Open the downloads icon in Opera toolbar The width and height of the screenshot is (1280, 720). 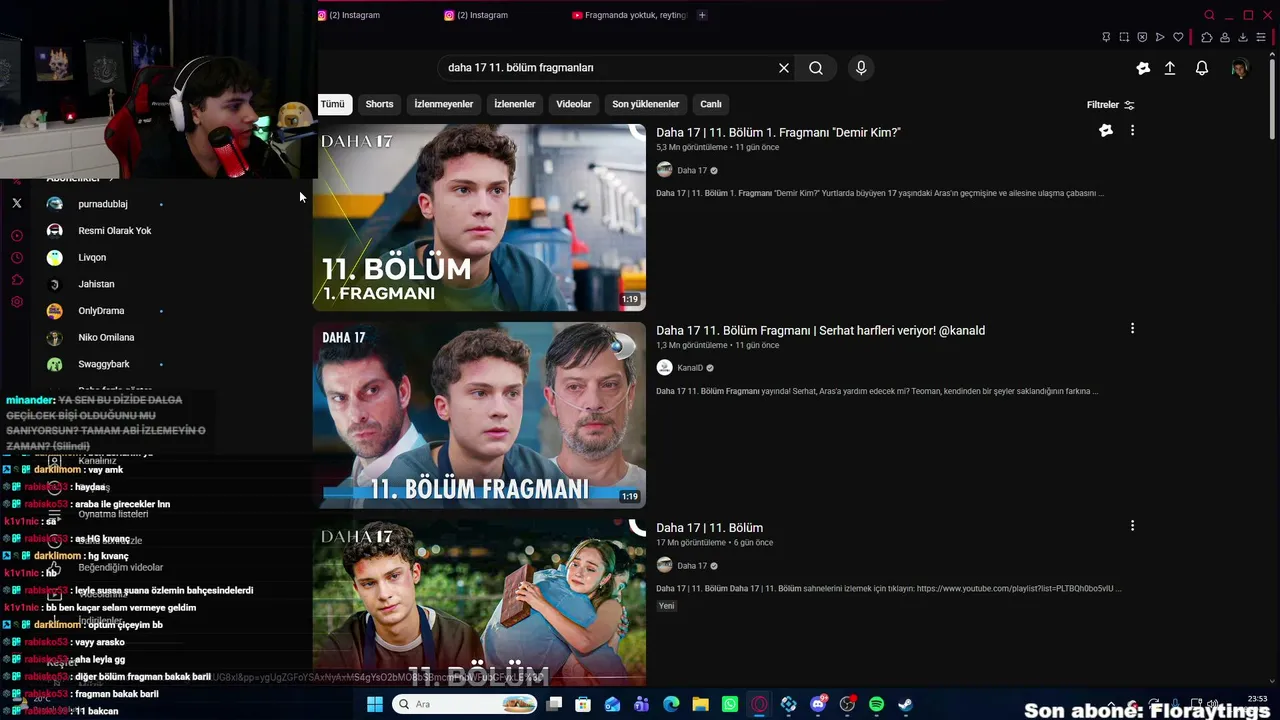coord(1243,37)
